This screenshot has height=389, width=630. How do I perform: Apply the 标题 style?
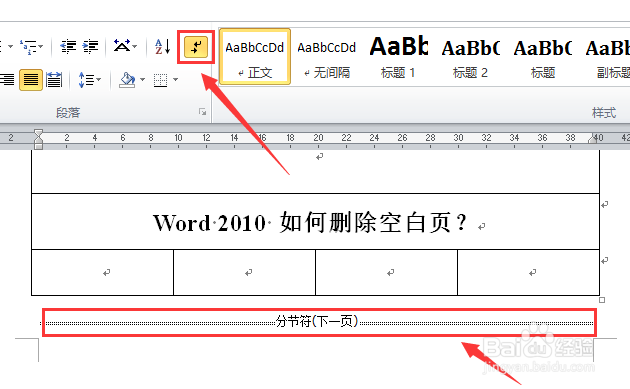click(542, 57)
